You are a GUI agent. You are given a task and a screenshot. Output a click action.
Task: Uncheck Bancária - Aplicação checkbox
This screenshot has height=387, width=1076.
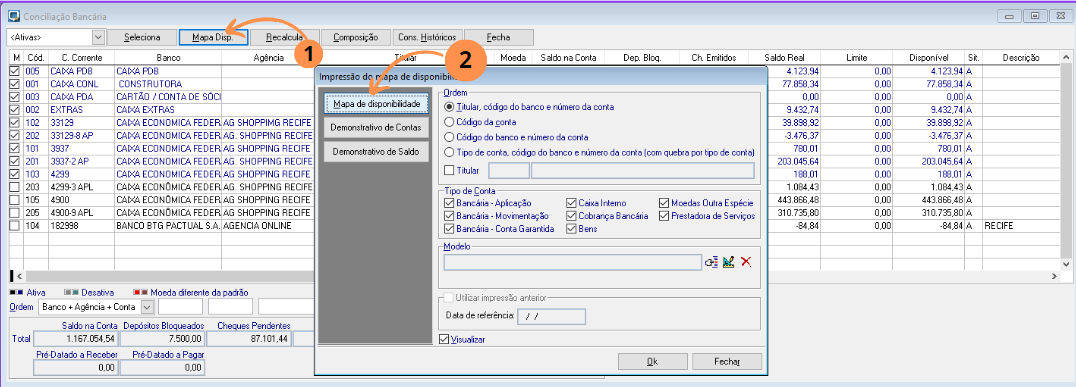pyautogui.click(x=449, y=203)
